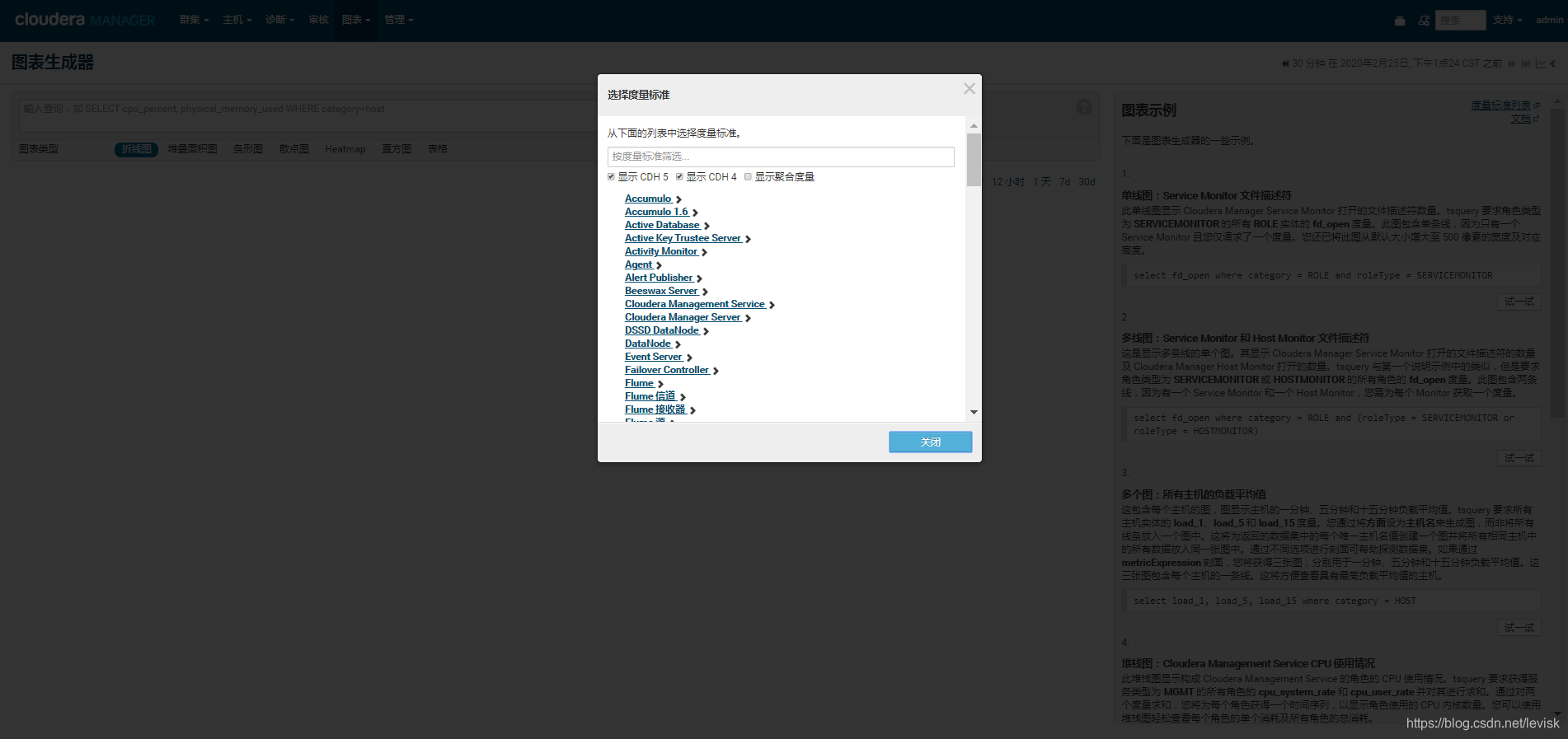Open the 审核 menu item
The height and width of the screenshot is (739, 1568).
pos(318,20)
